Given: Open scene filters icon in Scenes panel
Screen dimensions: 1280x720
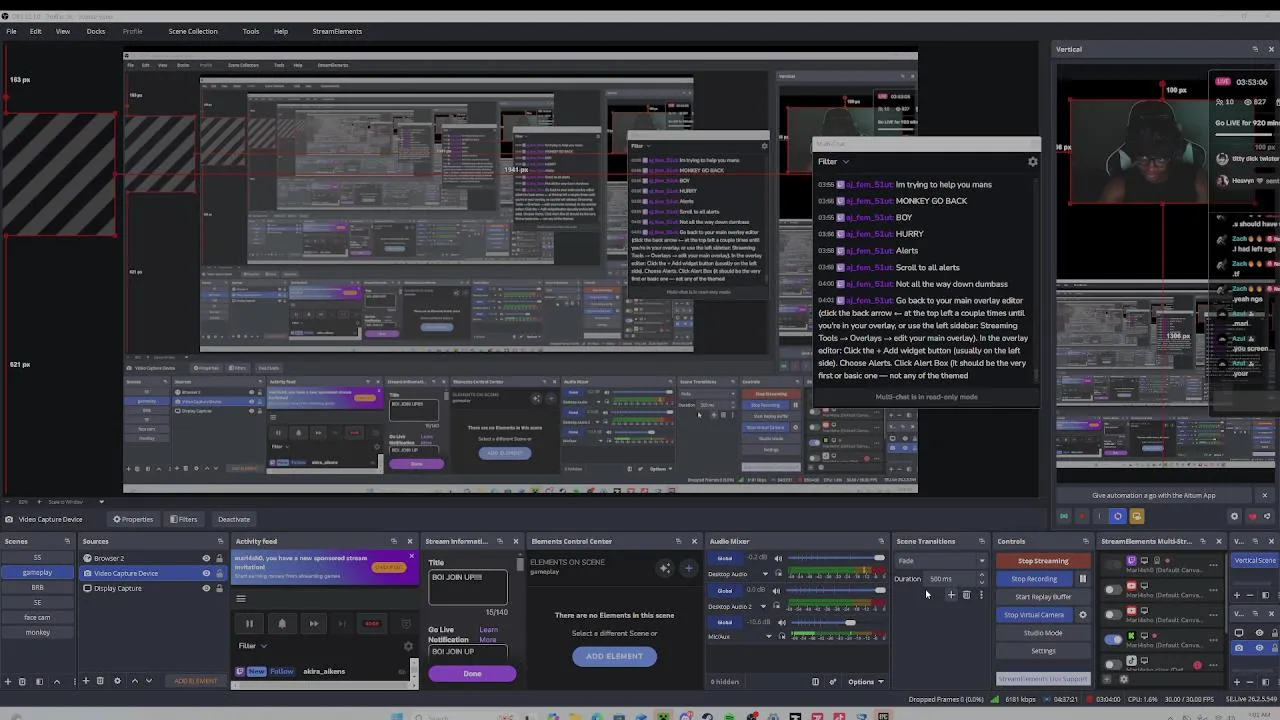Looking at the screenshot, I should [x=39, y=681].
